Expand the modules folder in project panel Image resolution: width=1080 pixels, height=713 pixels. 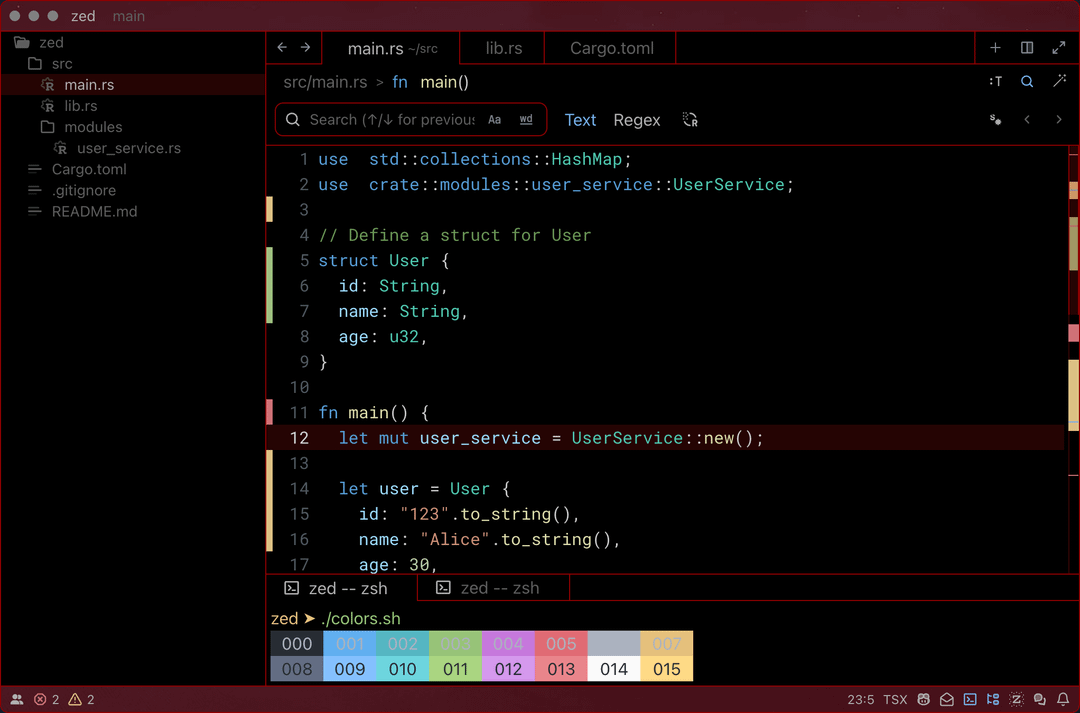click(92, 127)
